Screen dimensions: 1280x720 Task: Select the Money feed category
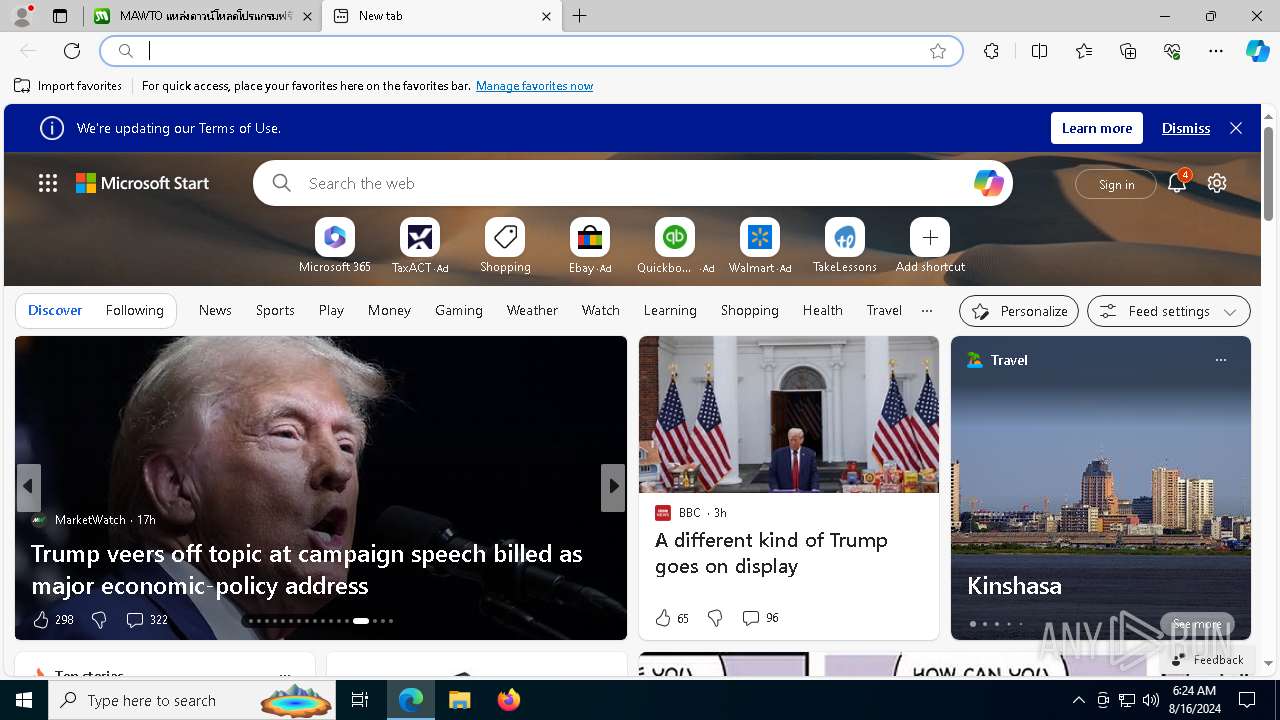pyautogui.click(x=389, y=311)
